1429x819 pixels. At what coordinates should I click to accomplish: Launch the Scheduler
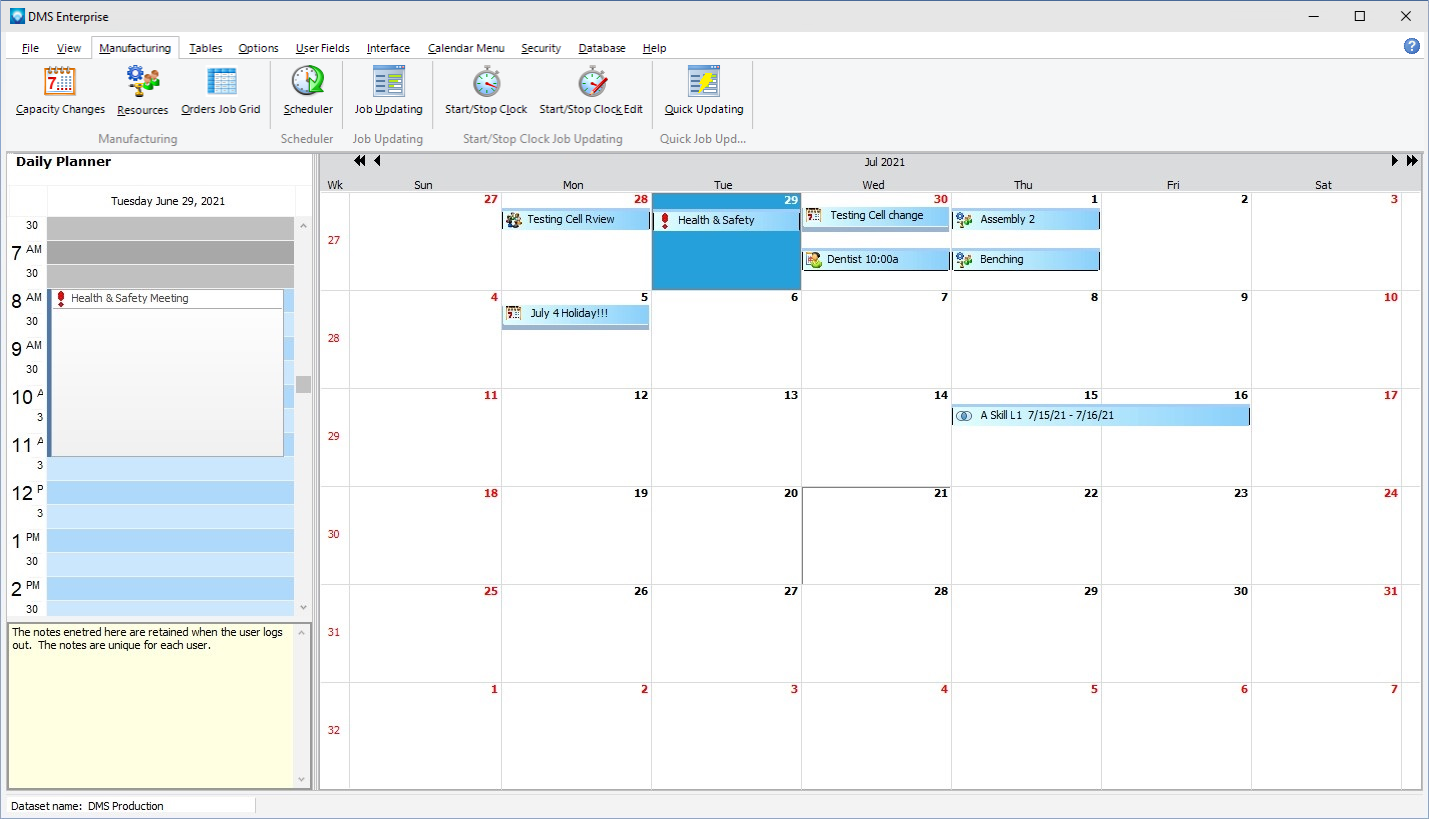point(307,92)
